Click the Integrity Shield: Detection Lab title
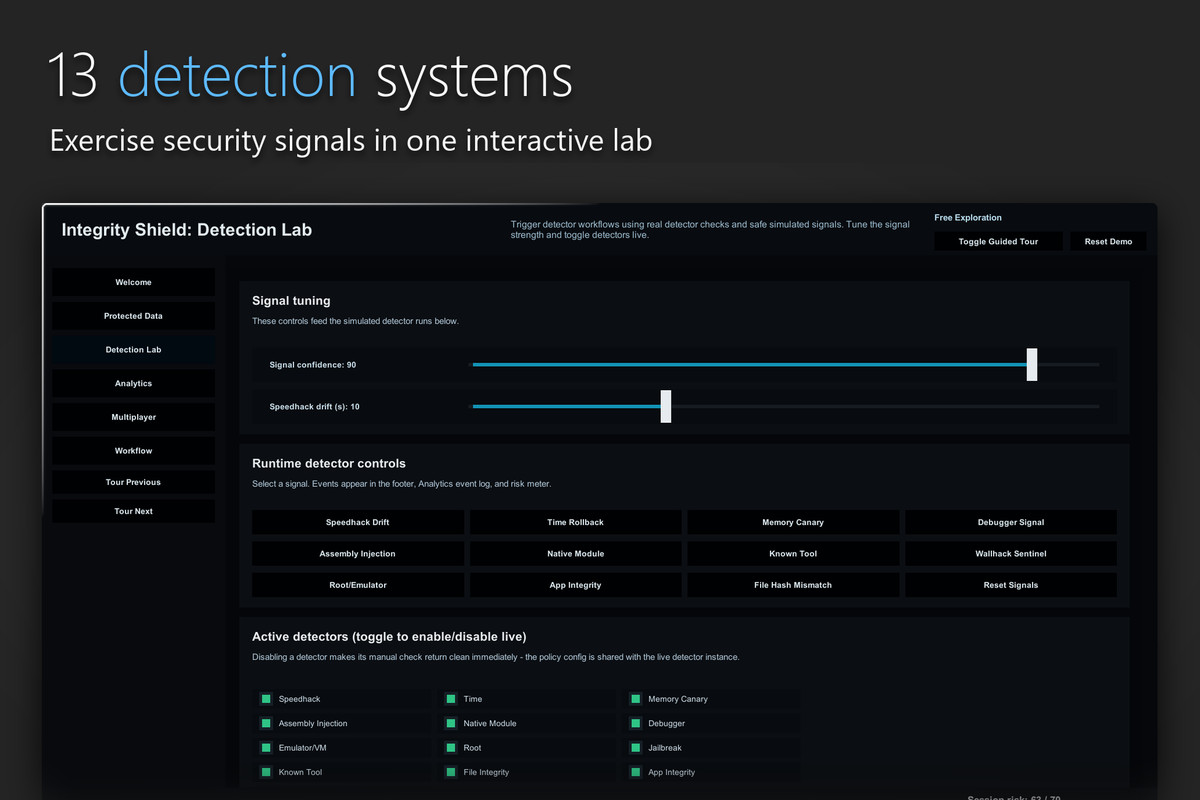 (187, 230)
